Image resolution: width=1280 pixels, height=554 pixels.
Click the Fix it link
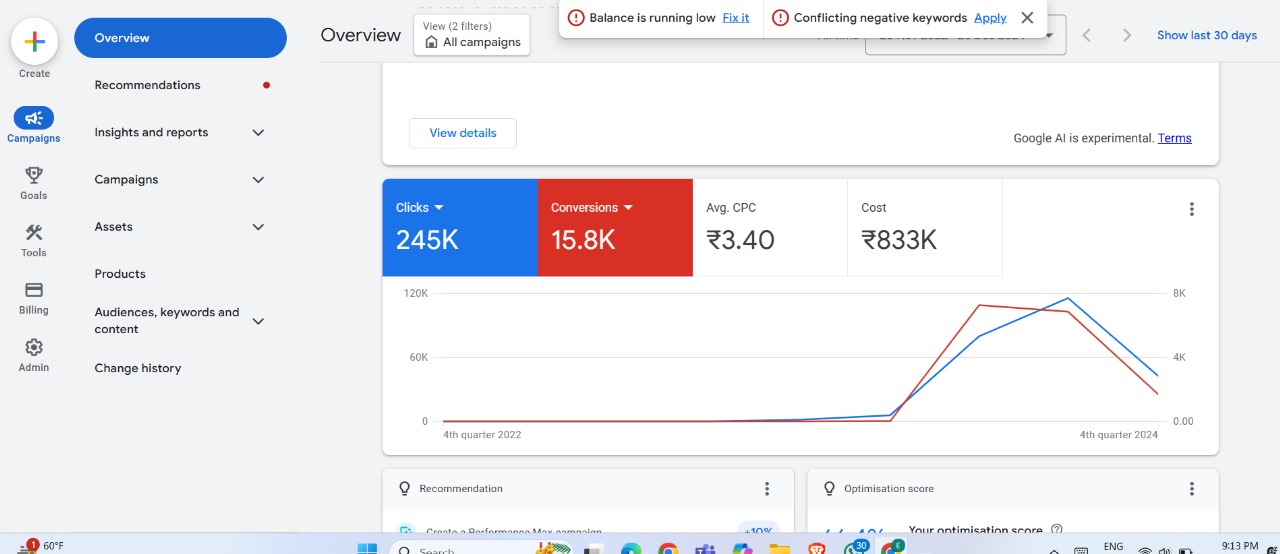[x=736, y=18]
